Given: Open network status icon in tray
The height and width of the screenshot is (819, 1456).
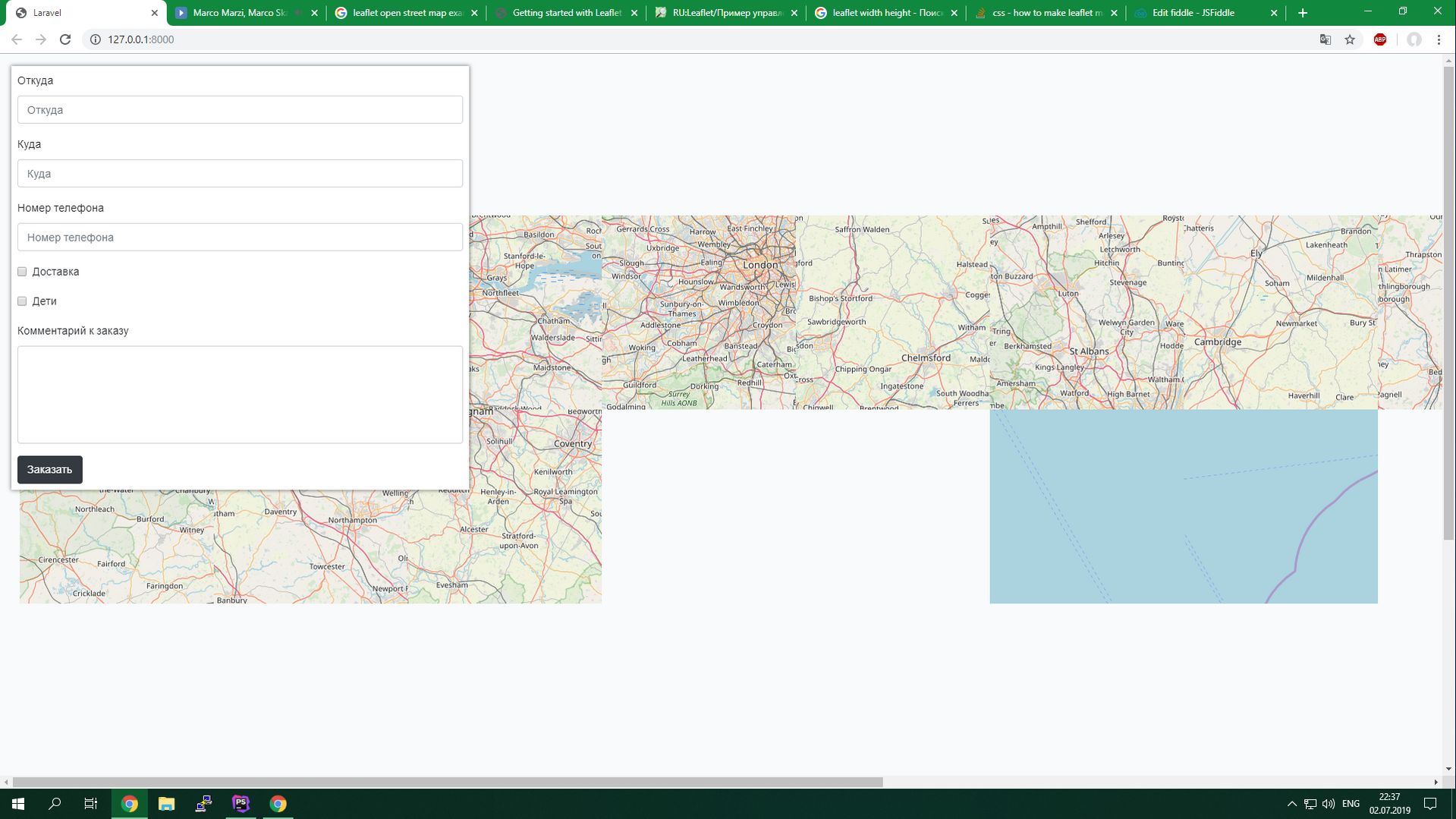Looking at the screenshot, I should coord(1310,804).
